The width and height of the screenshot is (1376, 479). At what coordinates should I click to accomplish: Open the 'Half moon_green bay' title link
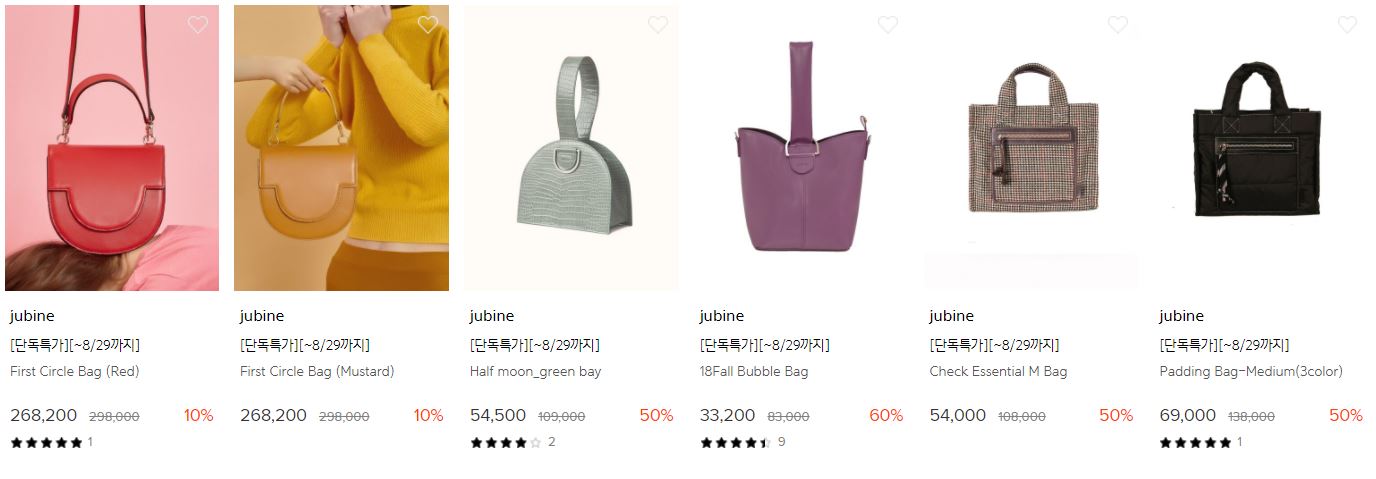pos(535,371)
